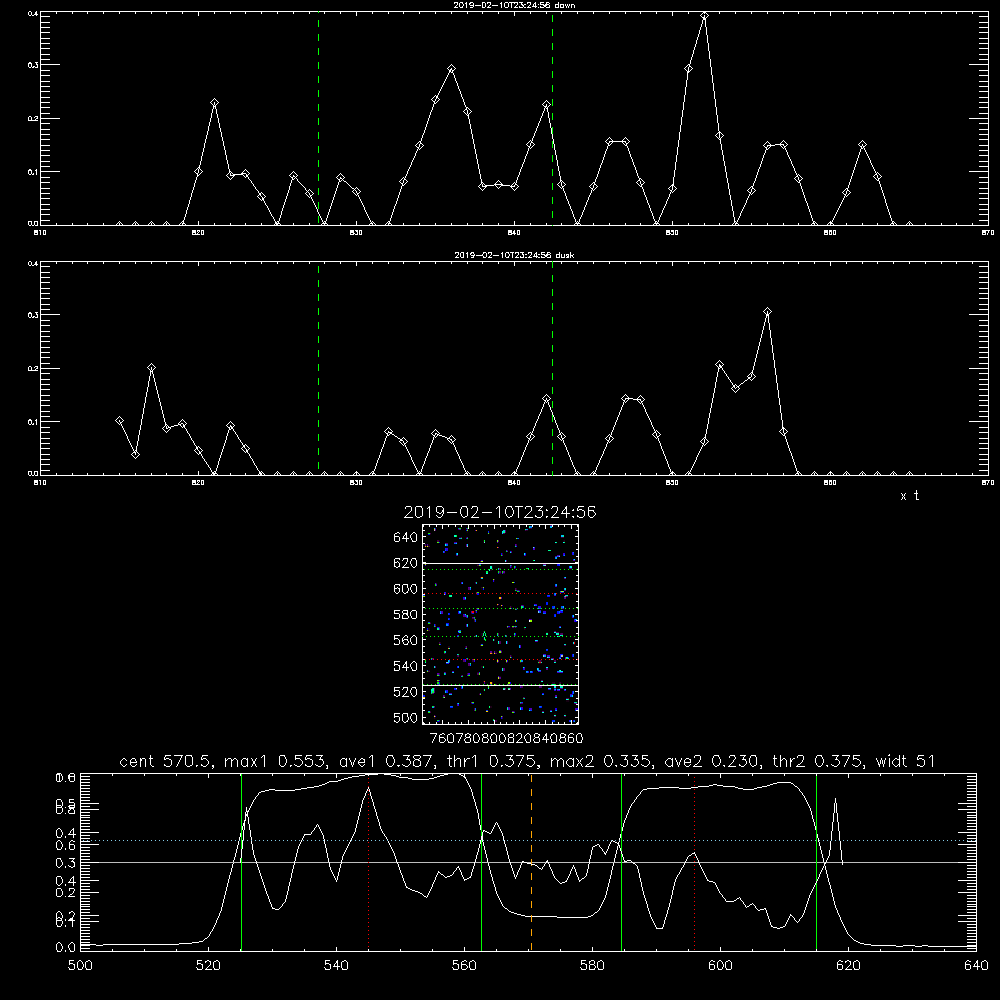
Task: Click the 'thr1 0.375' value in stats line
Action: pyautogui.click(x=491, y=761)
